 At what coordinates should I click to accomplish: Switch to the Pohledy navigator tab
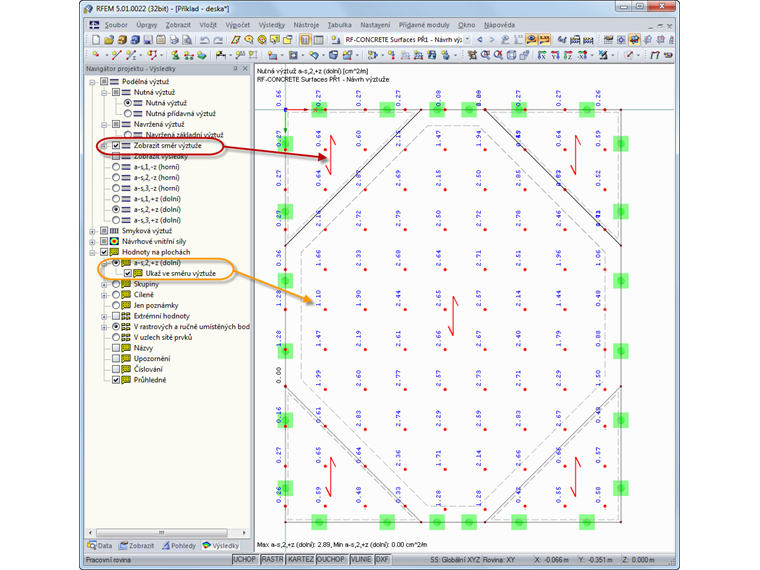(179, 545)
